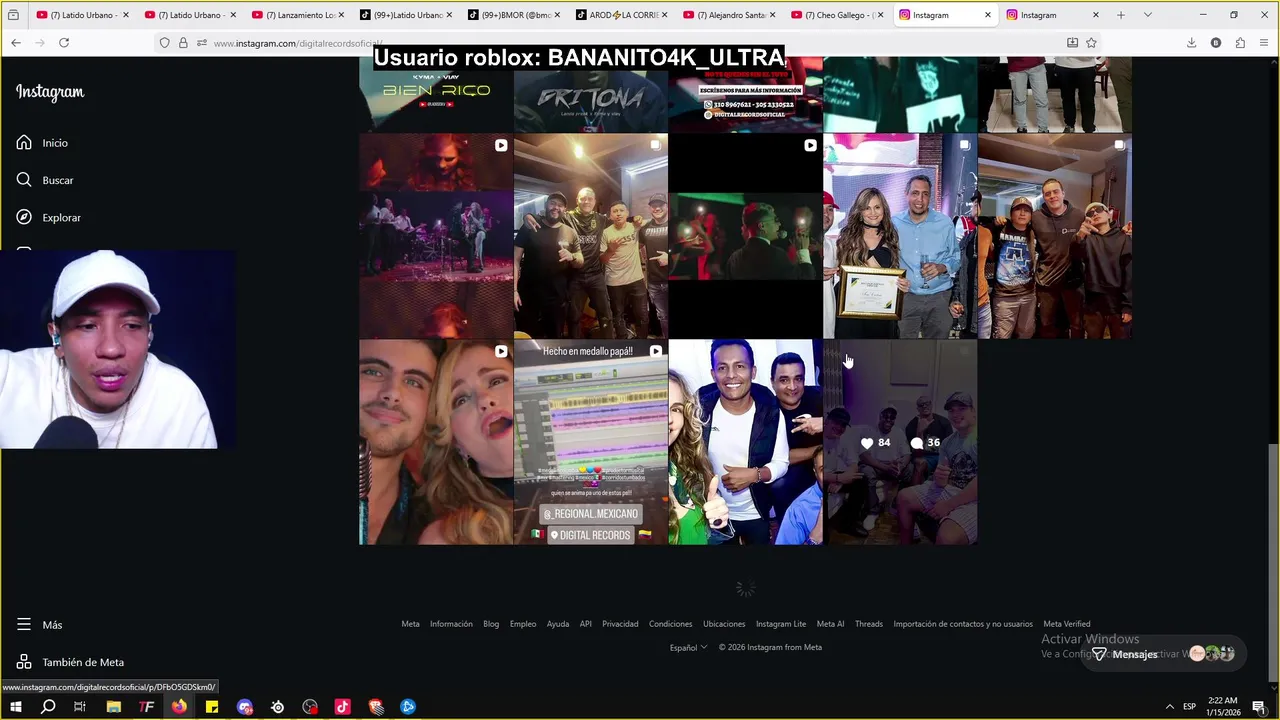Open footer link Threads
The height and width of the screenshot is (720, 1280).
[868, 624]
